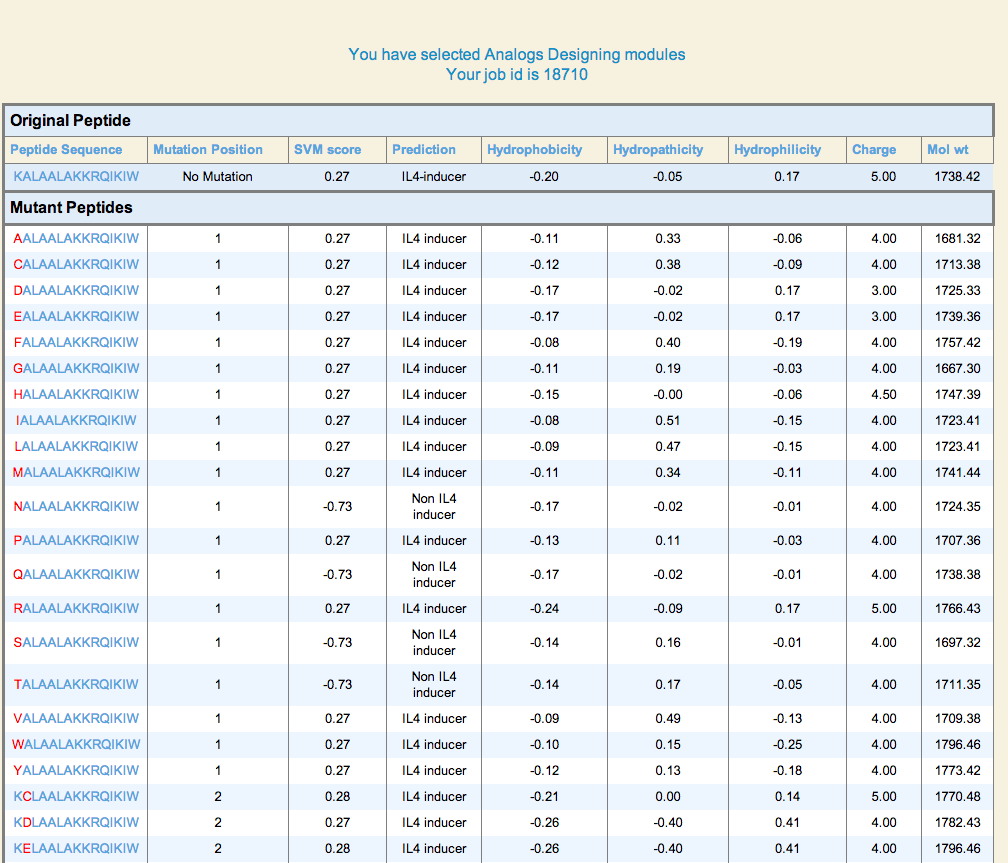
Task: Sort by SVM score column header
Action: 327,150
